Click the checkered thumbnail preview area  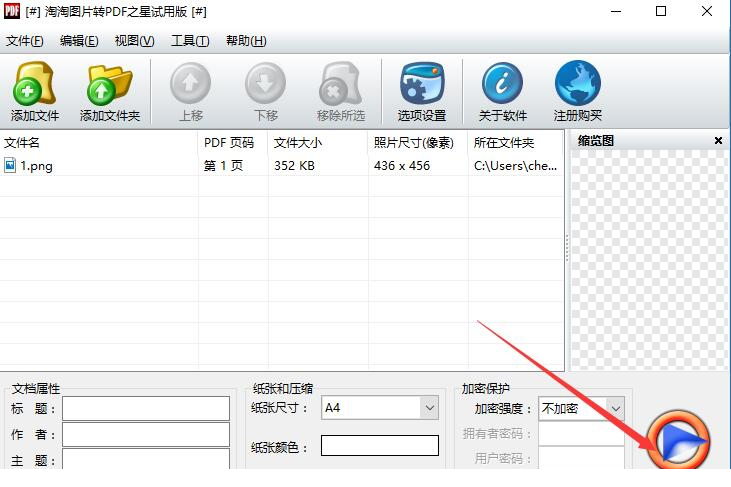(649, 260)
